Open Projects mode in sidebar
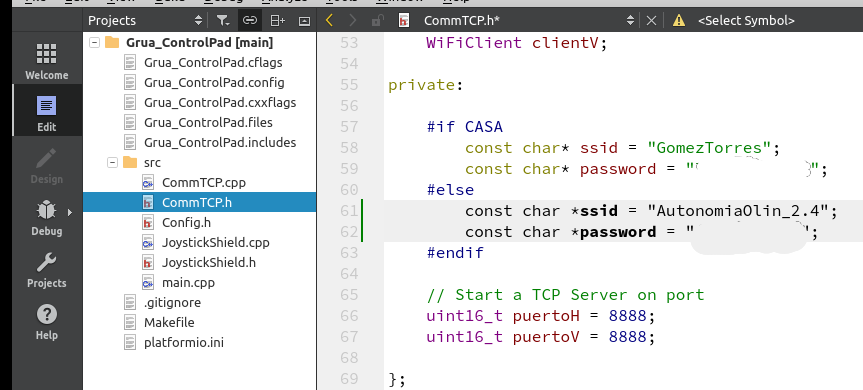 tap(47, 270)
